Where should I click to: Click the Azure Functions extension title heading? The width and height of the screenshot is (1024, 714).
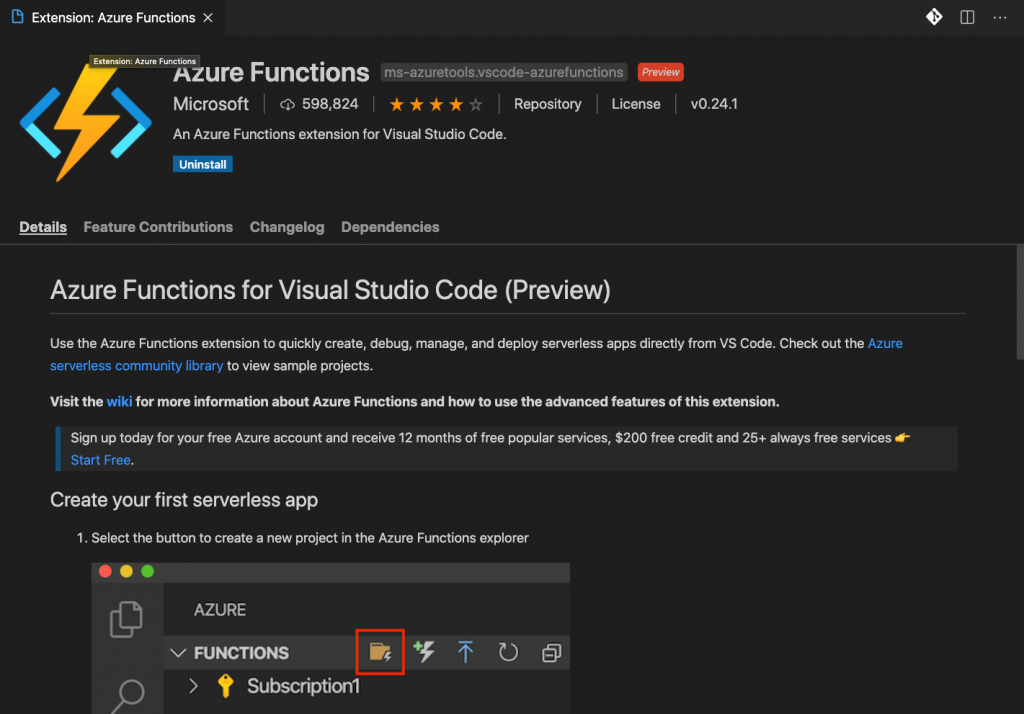pos(271,73)
